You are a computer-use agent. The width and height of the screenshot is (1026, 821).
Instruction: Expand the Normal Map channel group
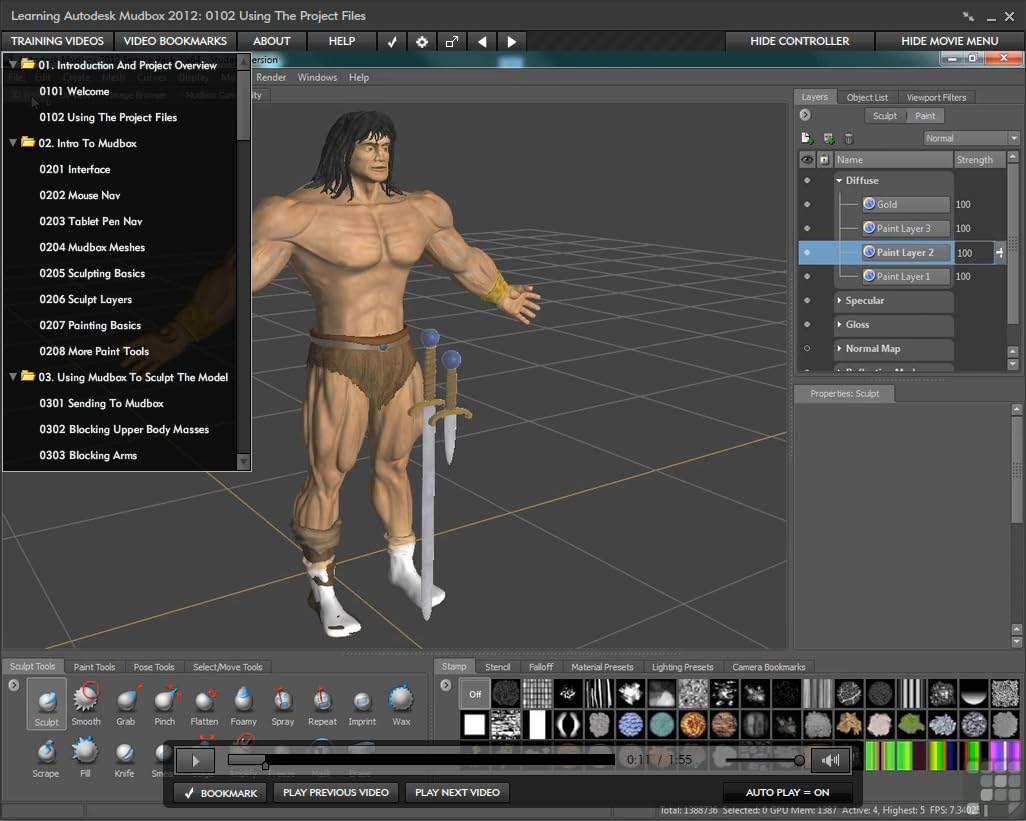(839, 349)
